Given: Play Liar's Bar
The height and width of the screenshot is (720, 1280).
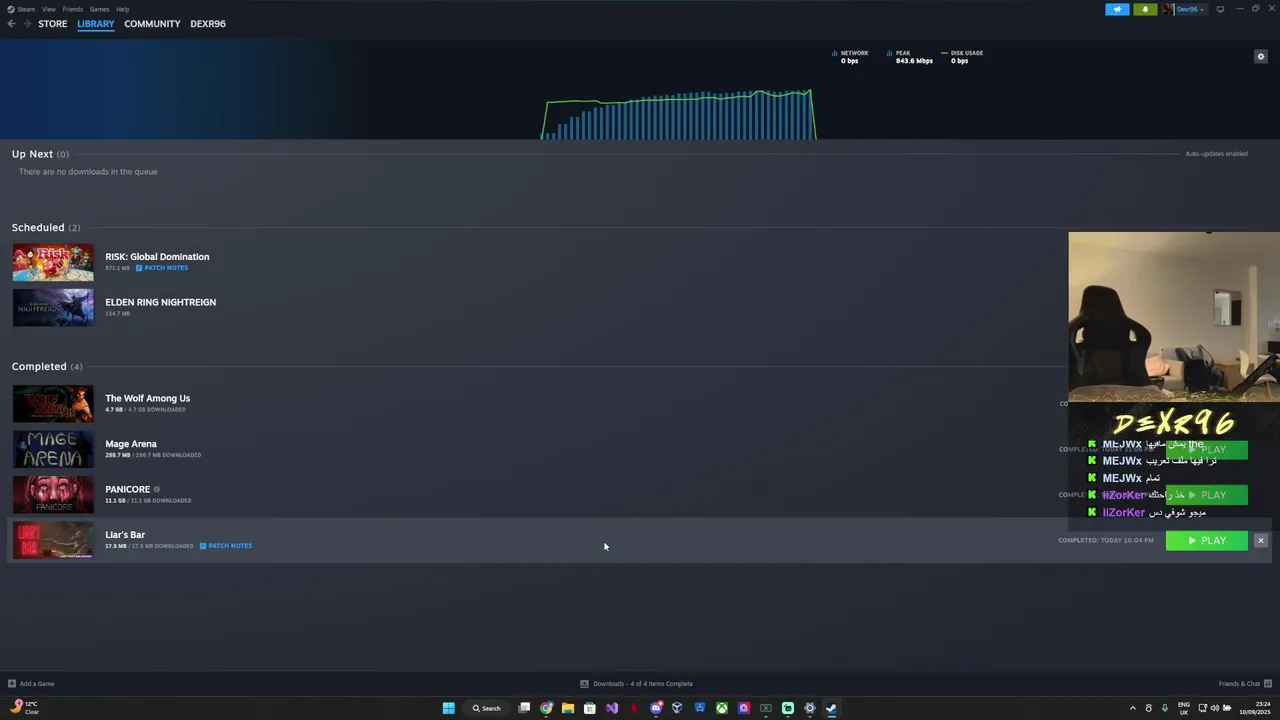Looking at the screenshot, I should point(1206,540).
